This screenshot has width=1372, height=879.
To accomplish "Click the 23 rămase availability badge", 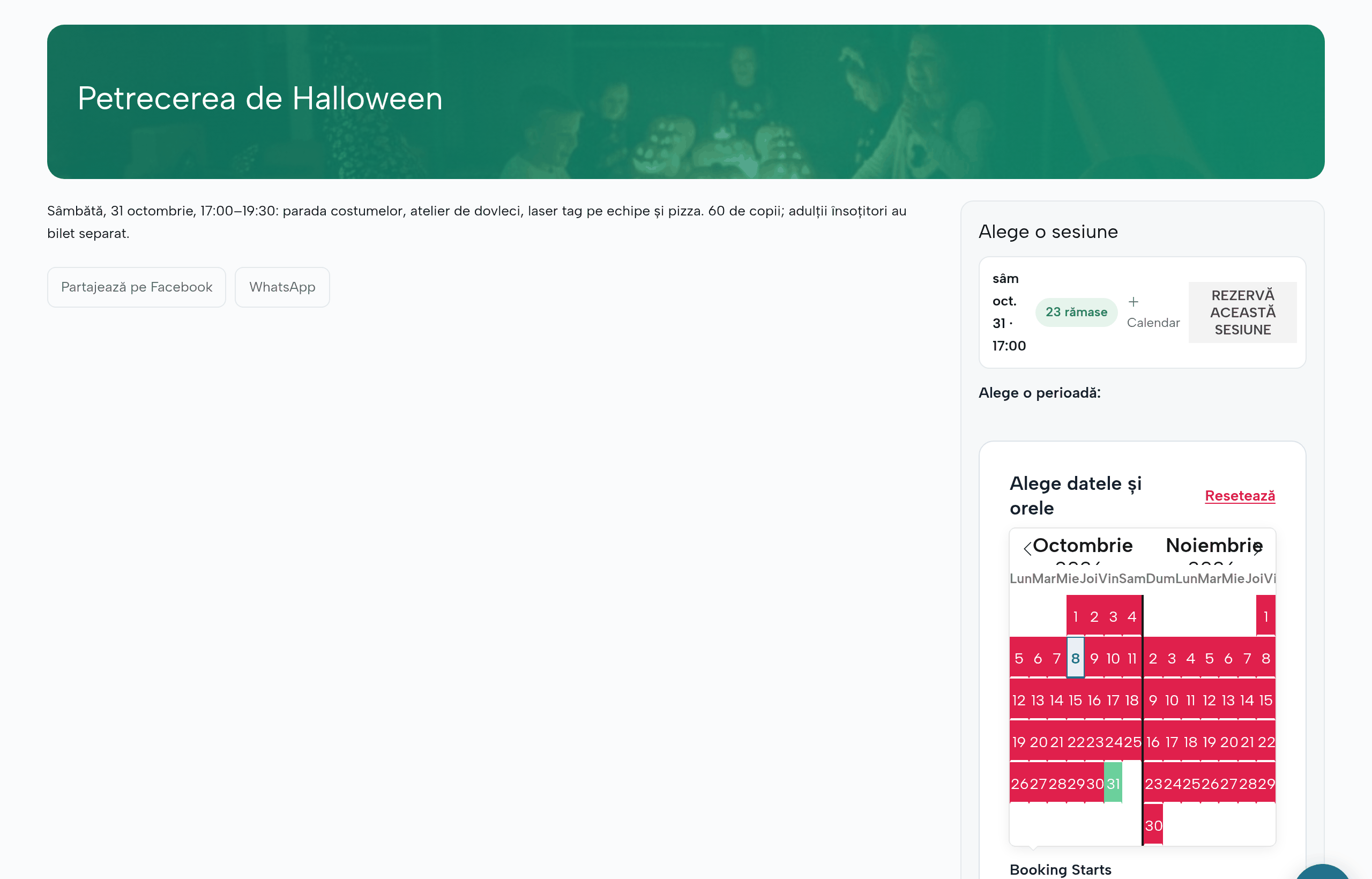I will pyautogui.click(x=1076, y=312).
